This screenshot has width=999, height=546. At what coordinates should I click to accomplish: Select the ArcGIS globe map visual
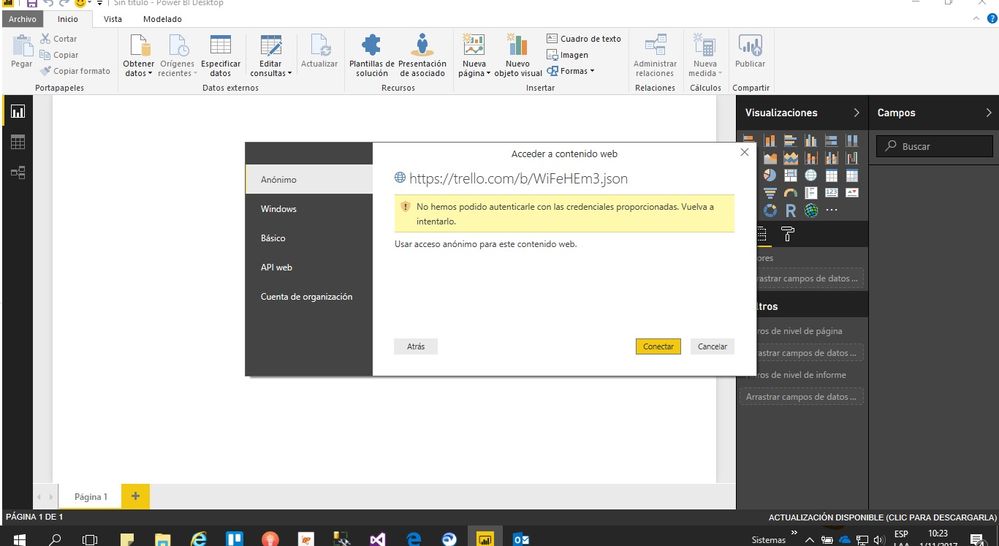pos(810,210)
